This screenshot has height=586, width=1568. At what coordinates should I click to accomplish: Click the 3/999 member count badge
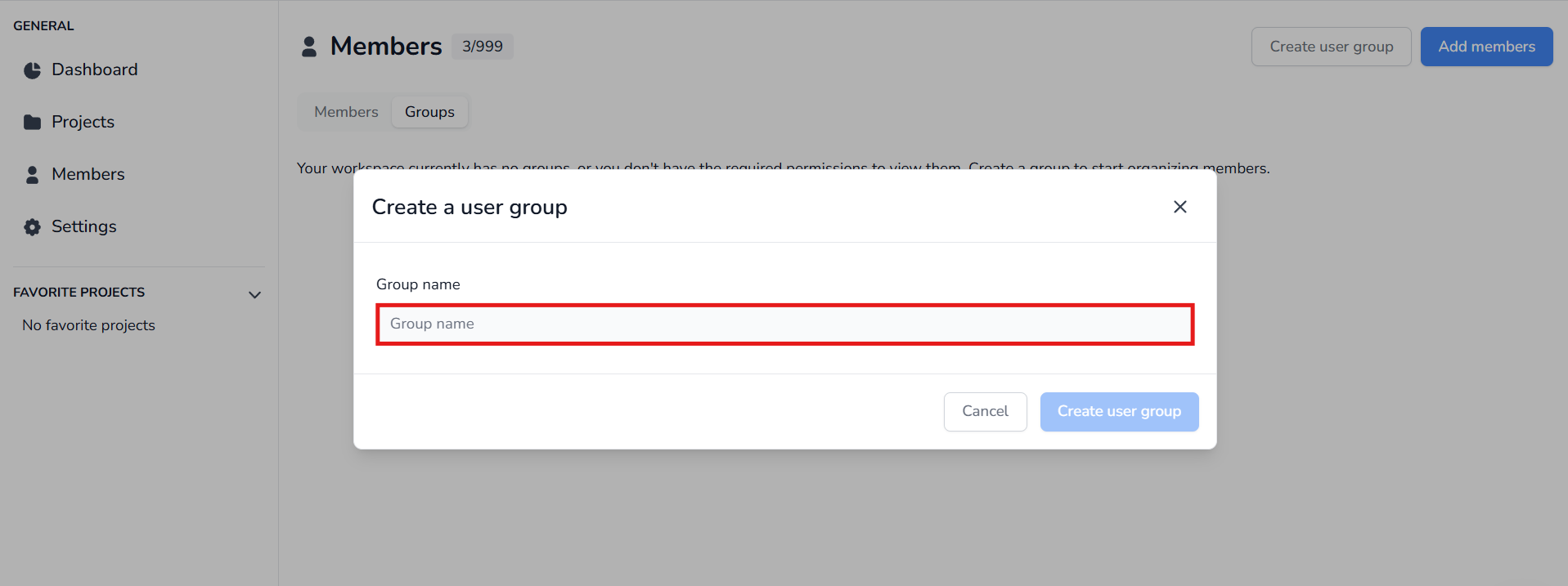click(x=483, y=47)
